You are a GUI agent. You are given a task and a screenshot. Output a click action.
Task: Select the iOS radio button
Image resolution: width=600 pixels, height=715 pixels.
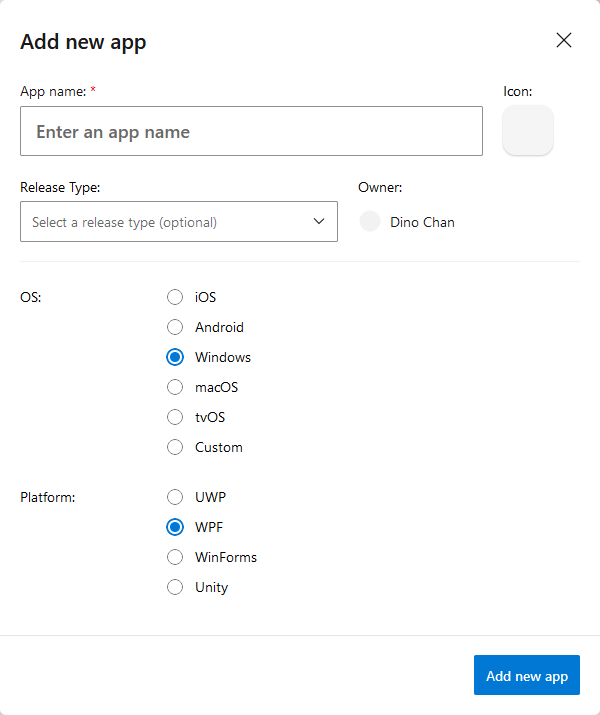click(x=175, y=297)
